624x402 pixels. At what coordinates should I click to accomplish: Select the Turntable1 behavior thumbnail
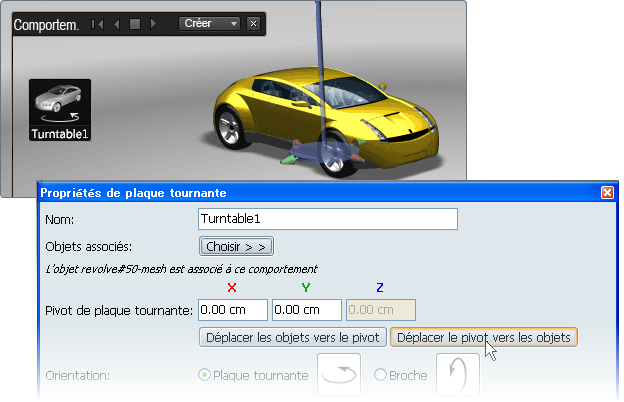[x=60, y=110]
